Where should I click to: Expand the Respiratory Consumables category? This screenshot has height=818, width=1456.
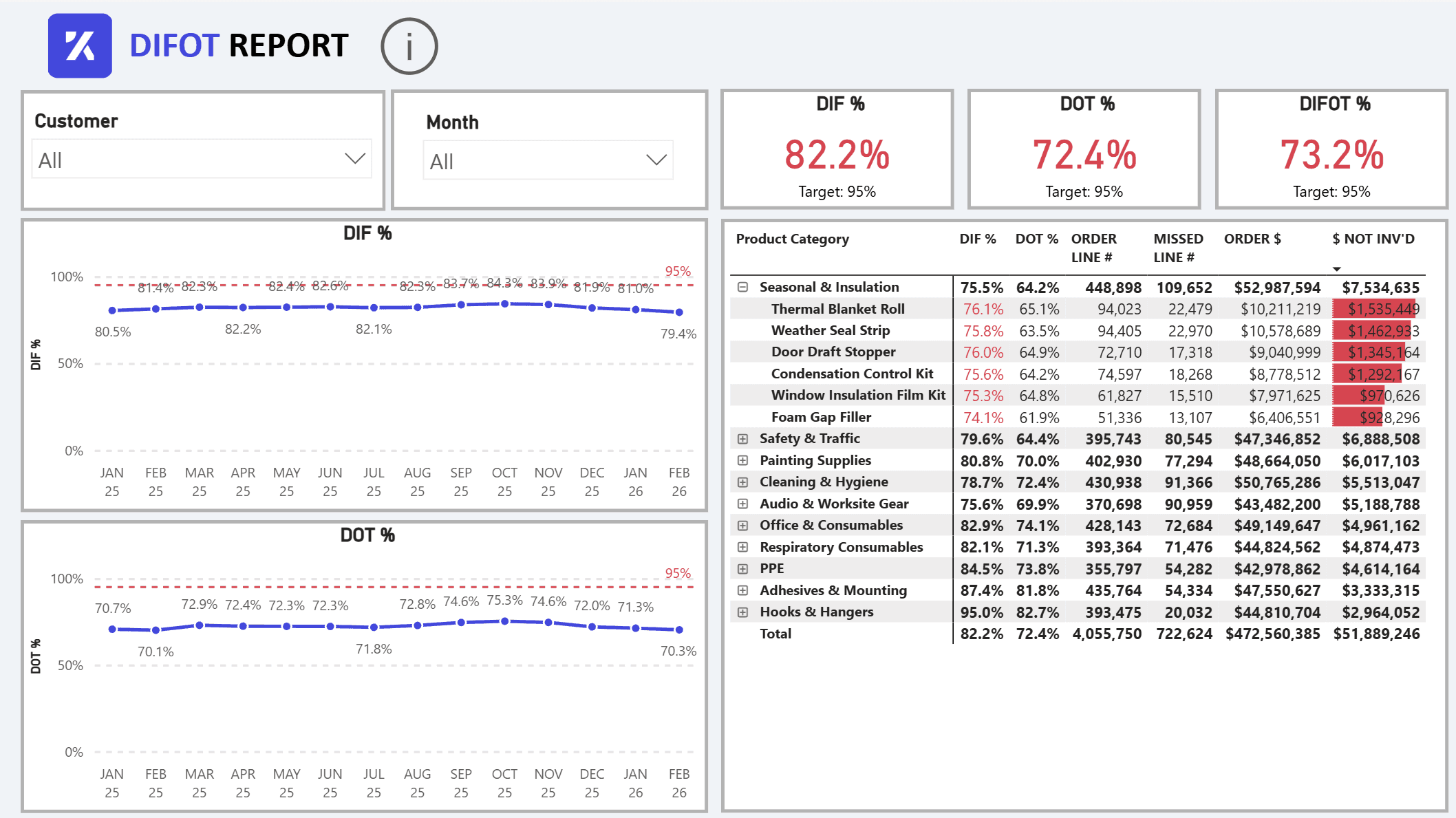pyautogui.click(x=742, y=547)
